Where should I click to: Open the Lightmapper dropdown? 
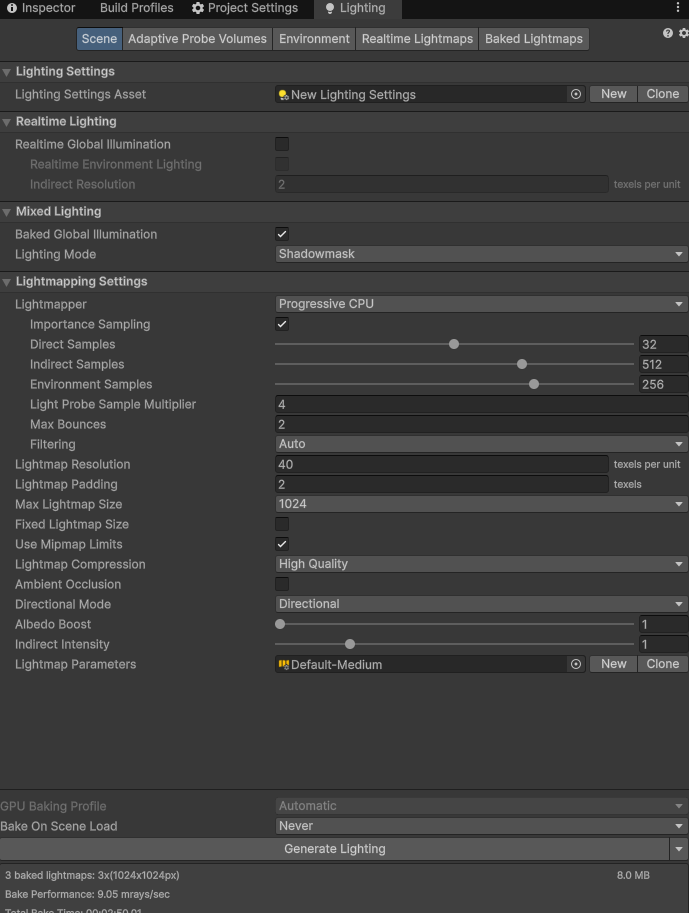tap(481, 304)
